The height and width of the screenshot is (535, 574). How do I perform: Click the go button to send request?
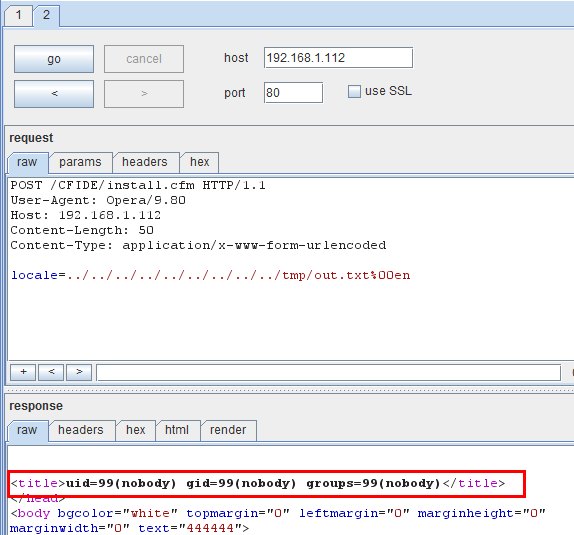tap(54, 59)
